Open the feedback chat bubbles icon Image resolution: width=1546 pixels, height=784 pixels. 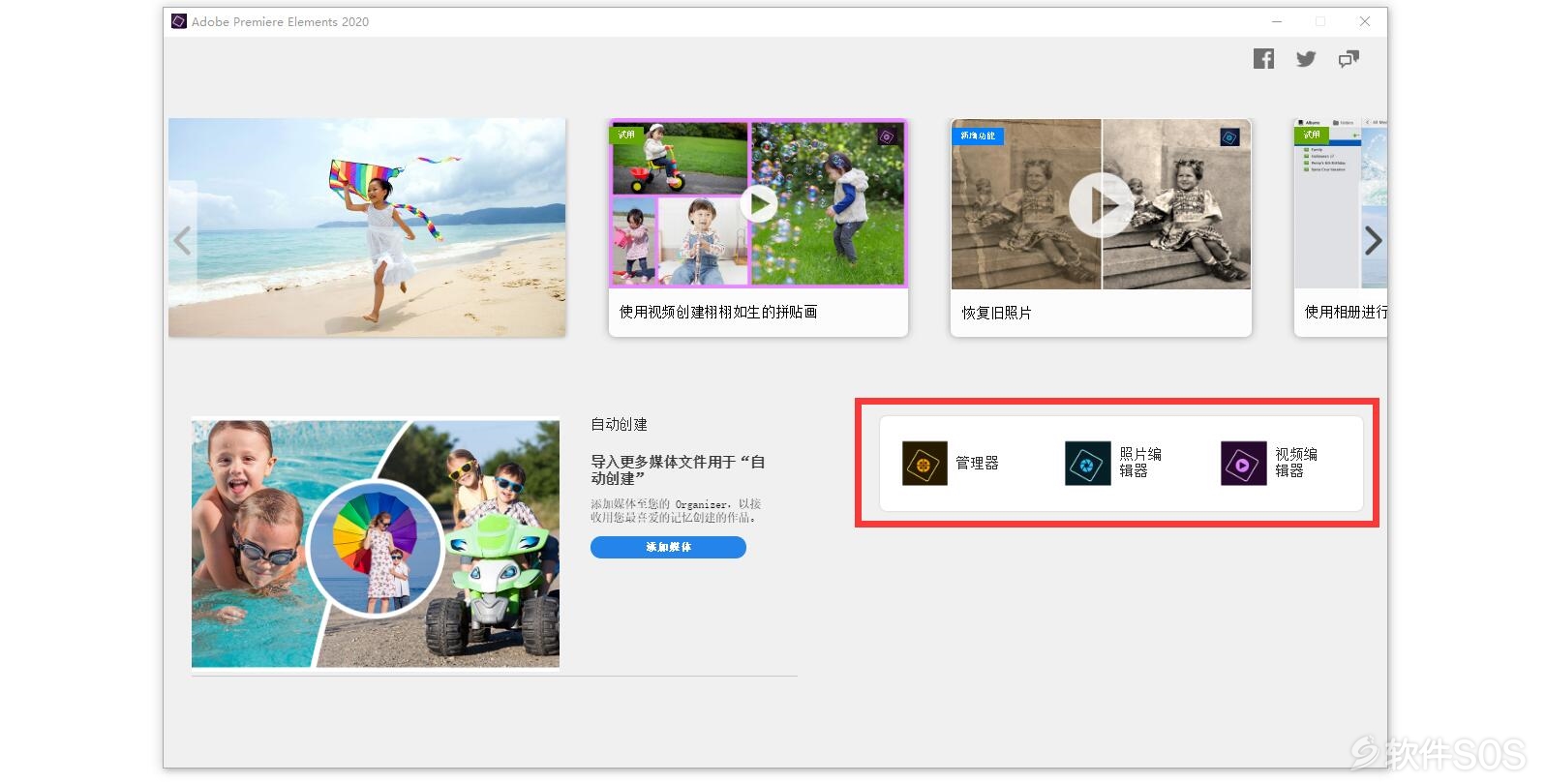pyautogui.click(x=1349, y=59)
